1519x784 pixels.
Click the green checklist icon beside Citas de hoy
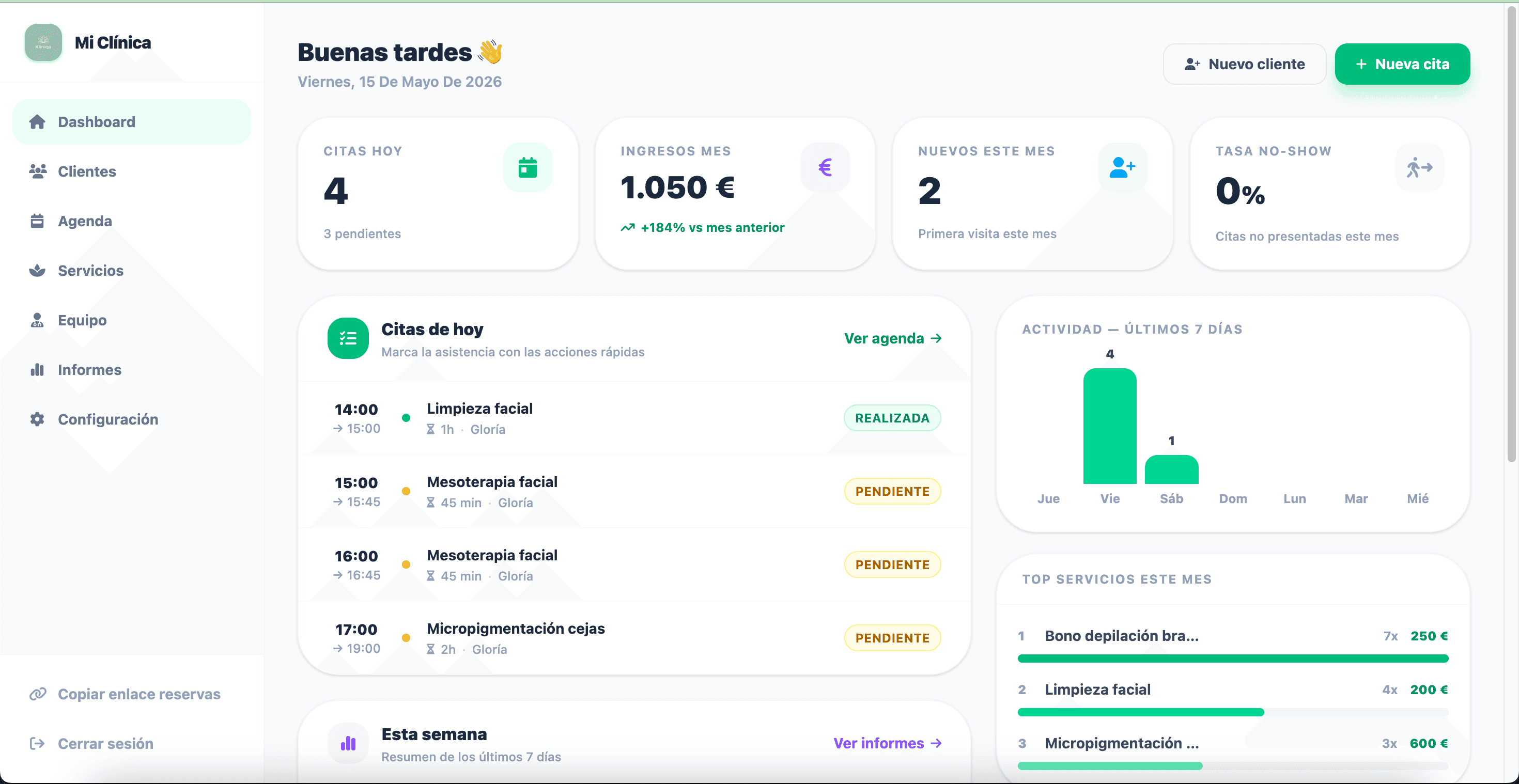point(348,338)
